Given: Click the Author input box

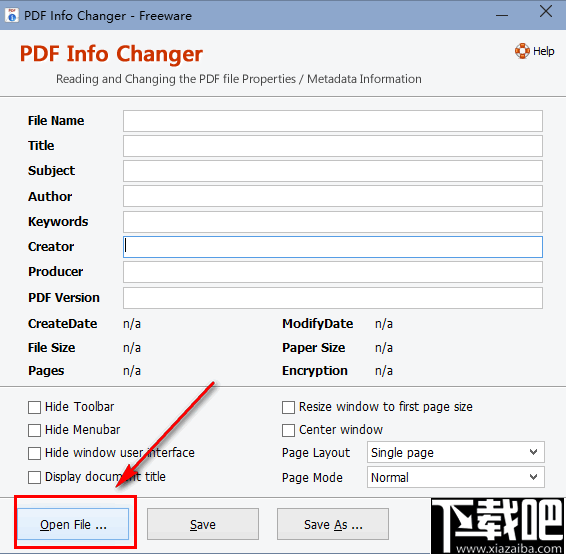Looking at the screenshot, I should pyautogui.click(x=332, y=196).
